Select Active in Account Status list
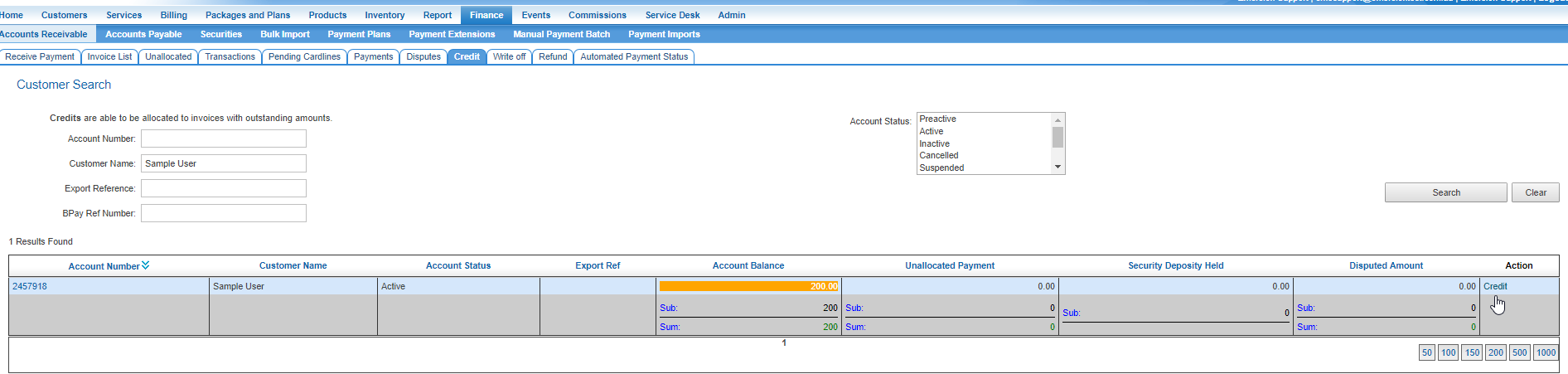Viewport: 1568px width, 374px height. (x=932, y=131)
